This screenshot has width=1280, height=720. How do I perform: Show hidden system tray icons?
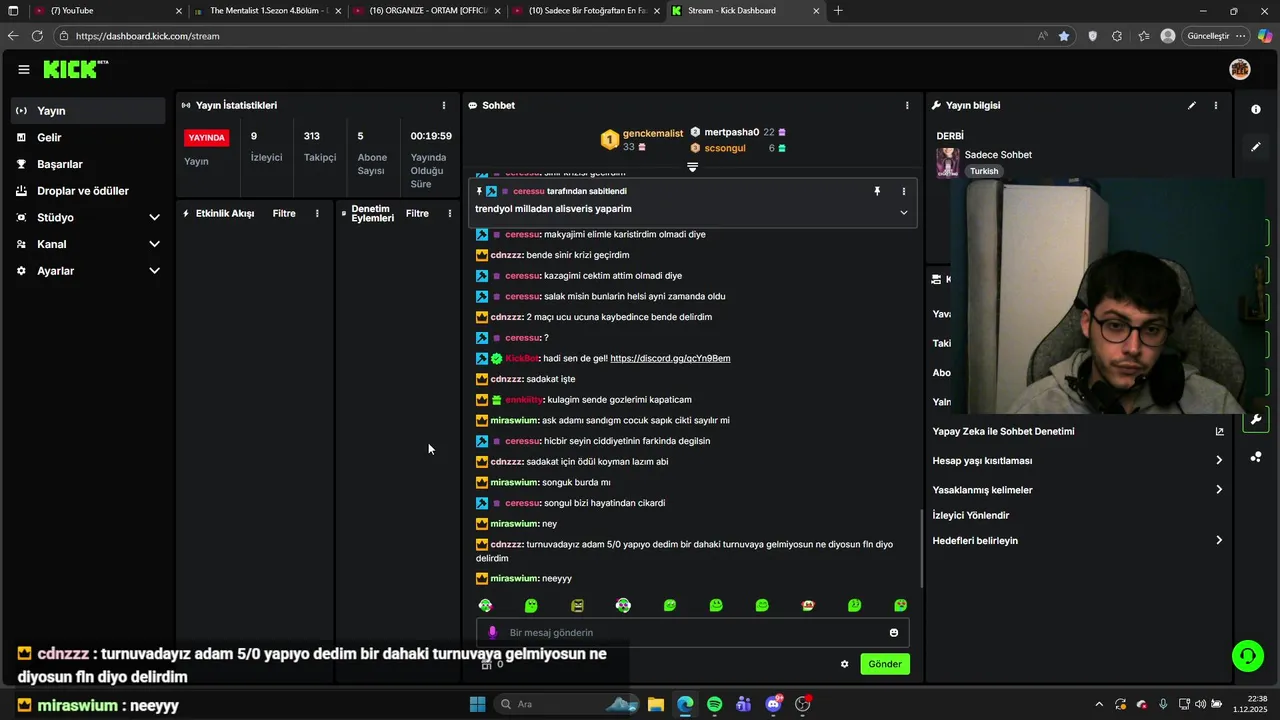click(1099, 704)
